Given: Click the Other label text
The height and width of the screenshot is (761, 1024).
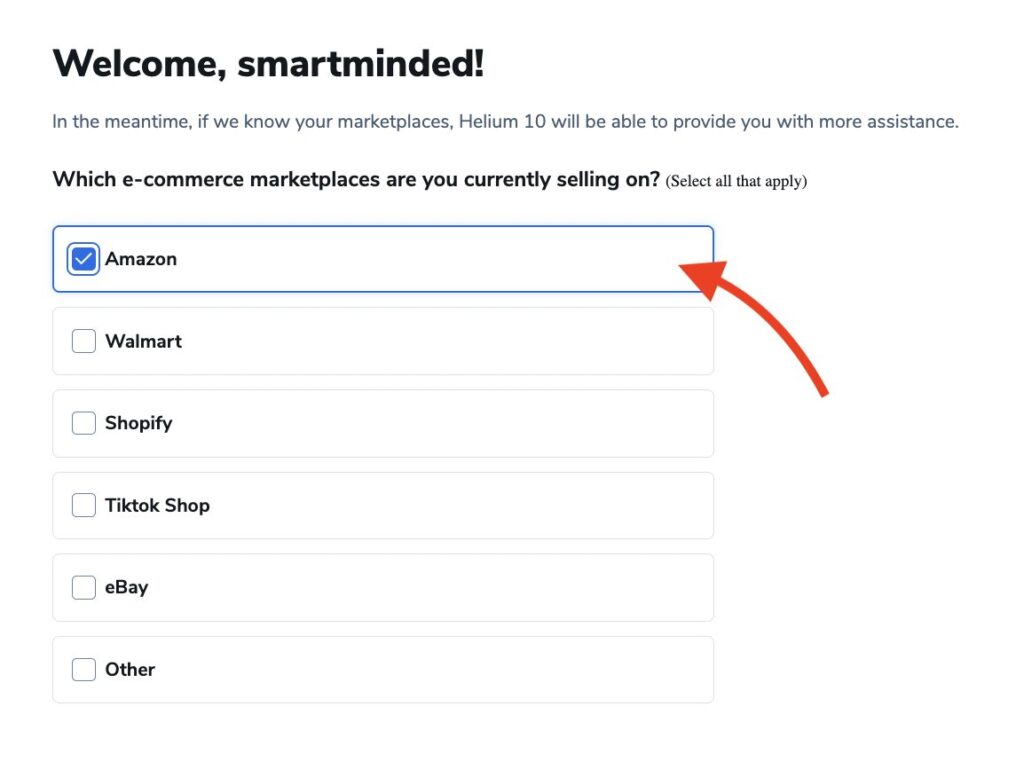Looking at the screenshot, I should [130, 669].
